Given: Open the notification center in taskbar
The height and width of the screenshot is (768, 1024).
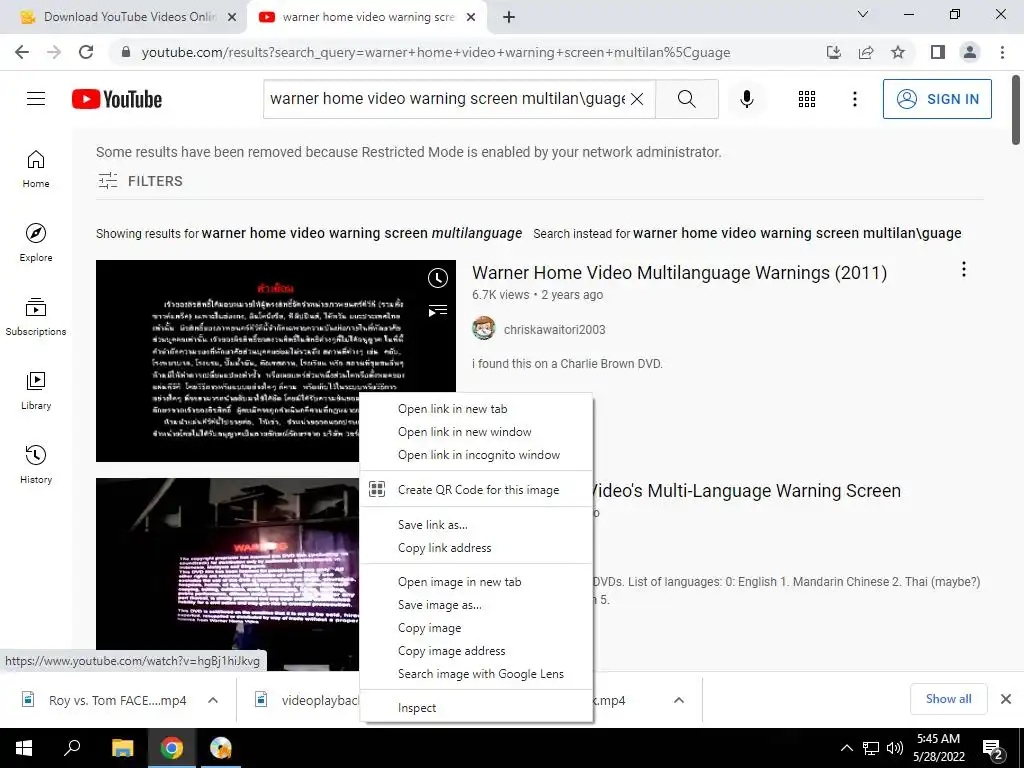Looking at the screenshot, I should [x=993, y=749].
